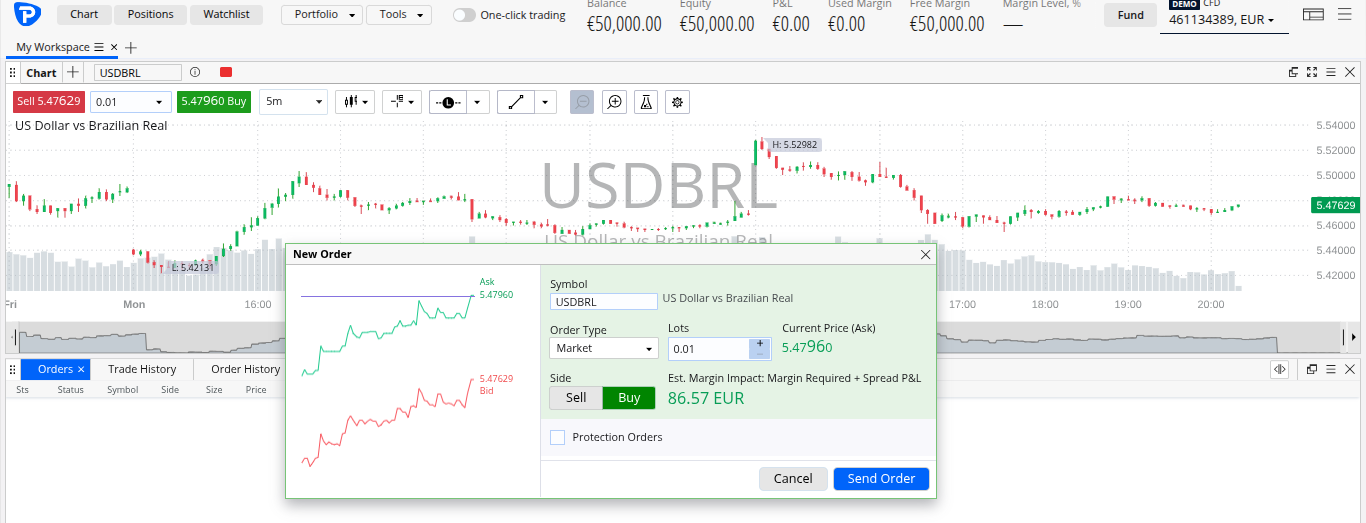Viewport: 1366px width, 523px height.
Task: Add a new workspace with plus icon
Action: click(131, 47)
